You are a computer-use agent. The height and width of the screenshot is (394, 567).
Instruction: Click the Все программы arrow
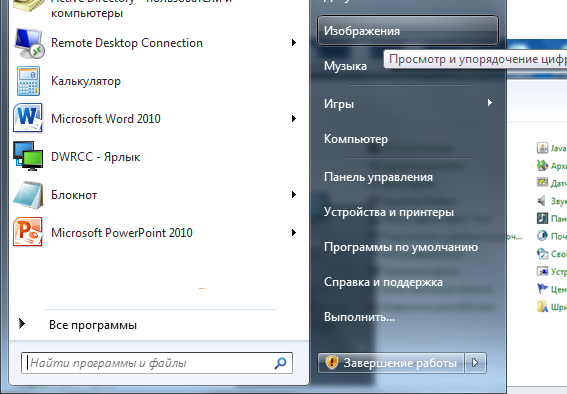pyautogui.click(x=22, y=324)
